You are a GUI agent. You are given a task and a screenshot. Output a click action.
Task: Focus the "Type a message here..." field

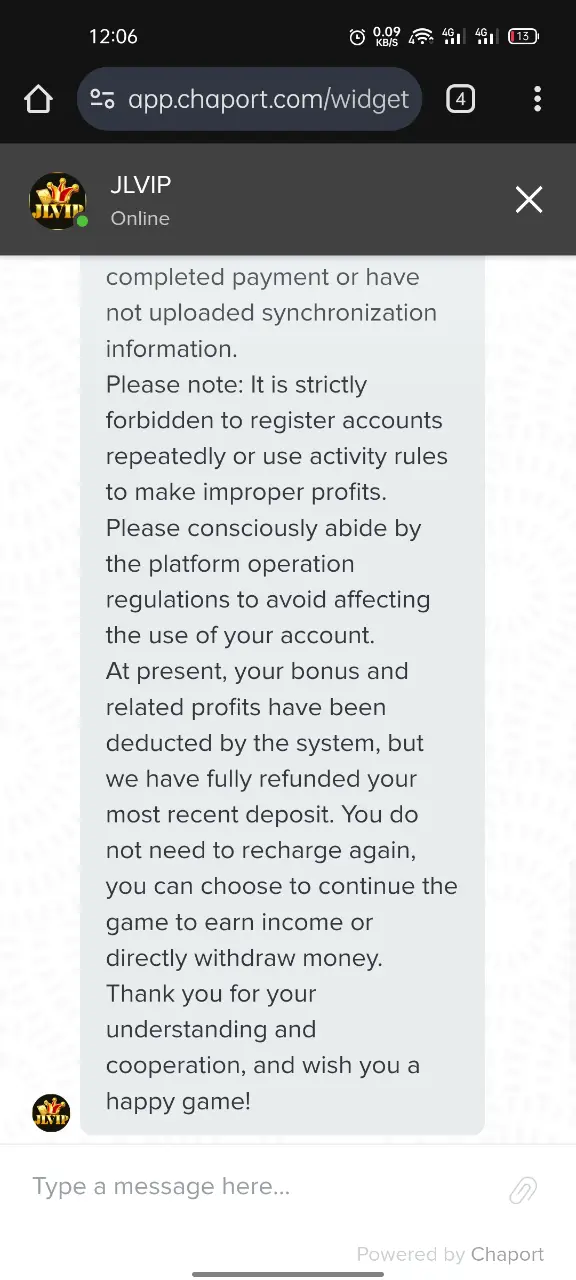(265, 1187)
